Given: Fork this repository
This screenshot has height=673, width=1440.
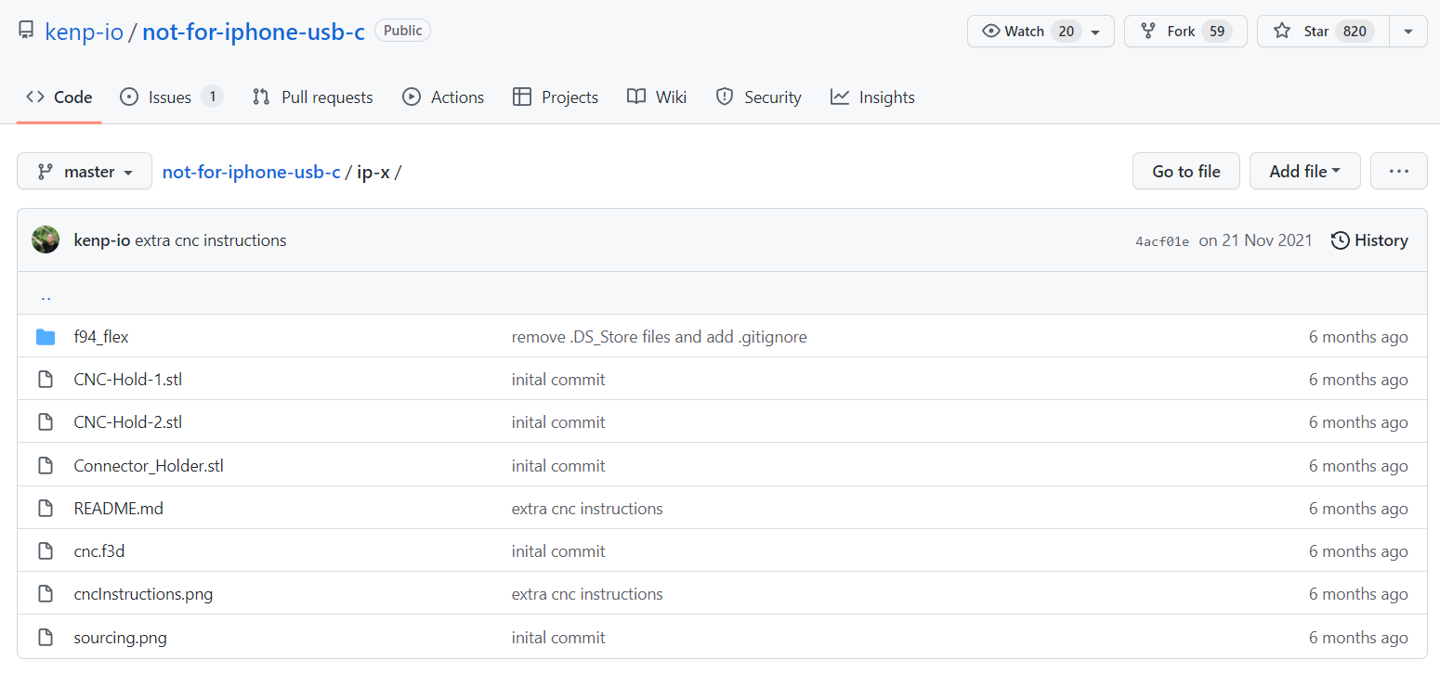Looking at the screenshot, I should point(1186,31).
